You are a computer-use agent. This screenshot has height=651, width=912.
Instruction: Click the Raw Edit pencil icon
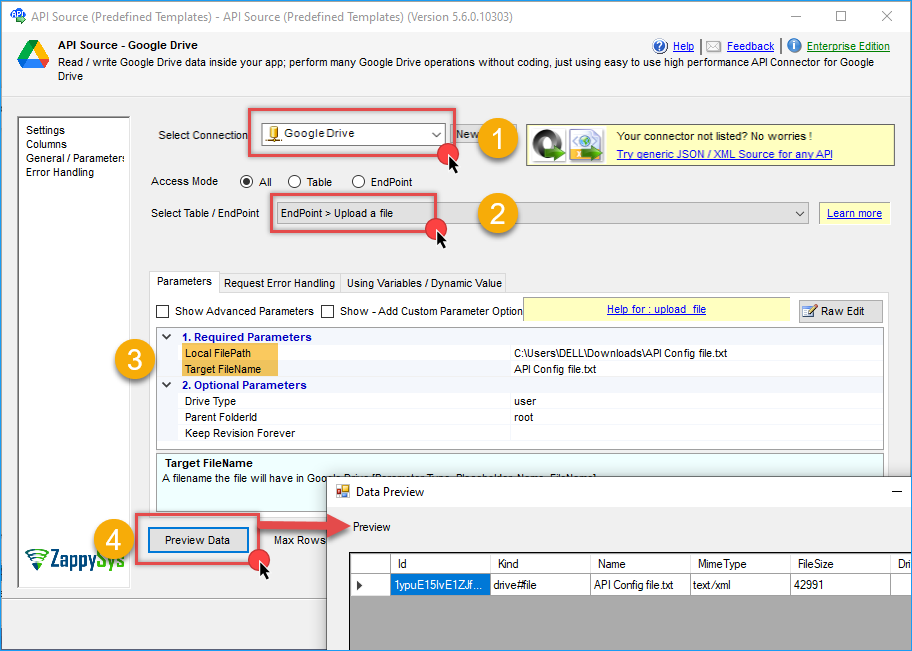pos(810,311)
